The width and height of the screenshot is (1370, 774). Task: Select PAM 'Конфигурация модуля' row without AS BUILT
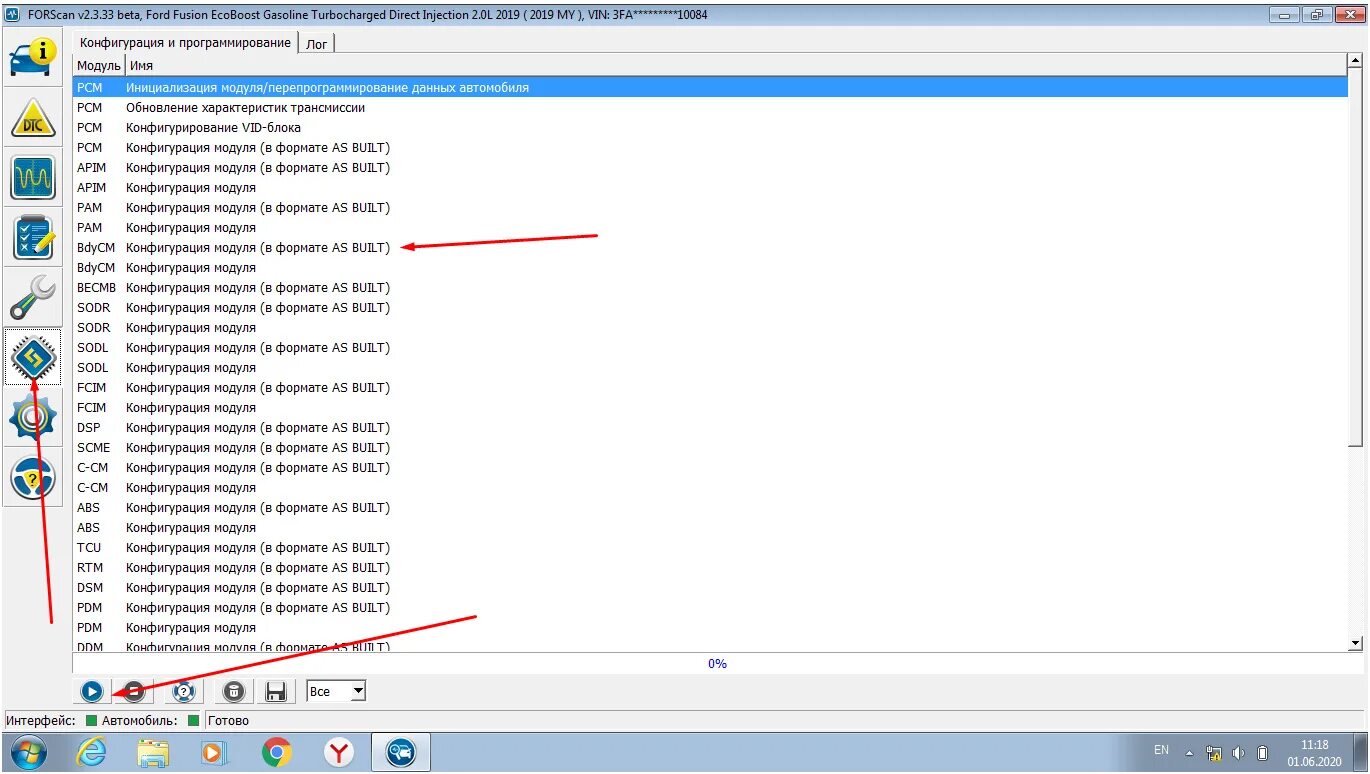[710, 227]
